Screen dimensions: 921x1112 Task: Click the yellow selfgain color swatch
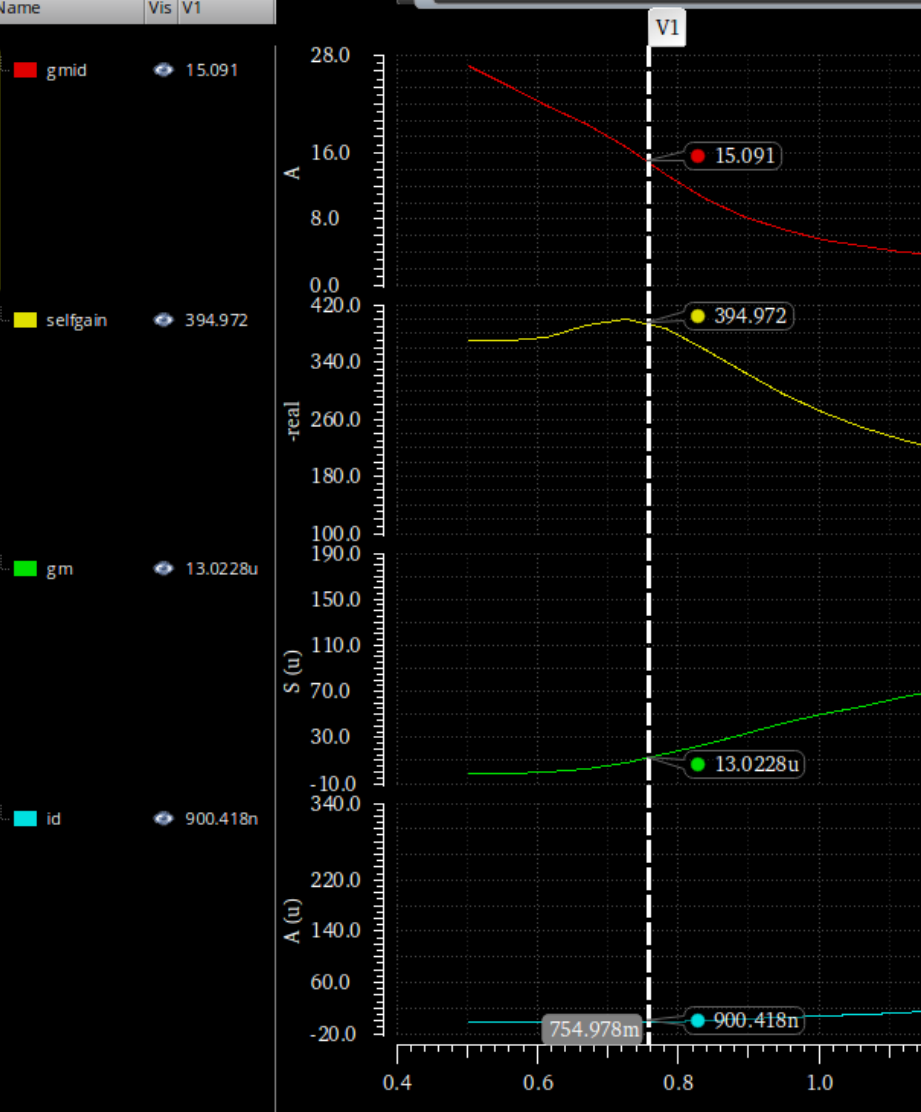tap(26, 320)
